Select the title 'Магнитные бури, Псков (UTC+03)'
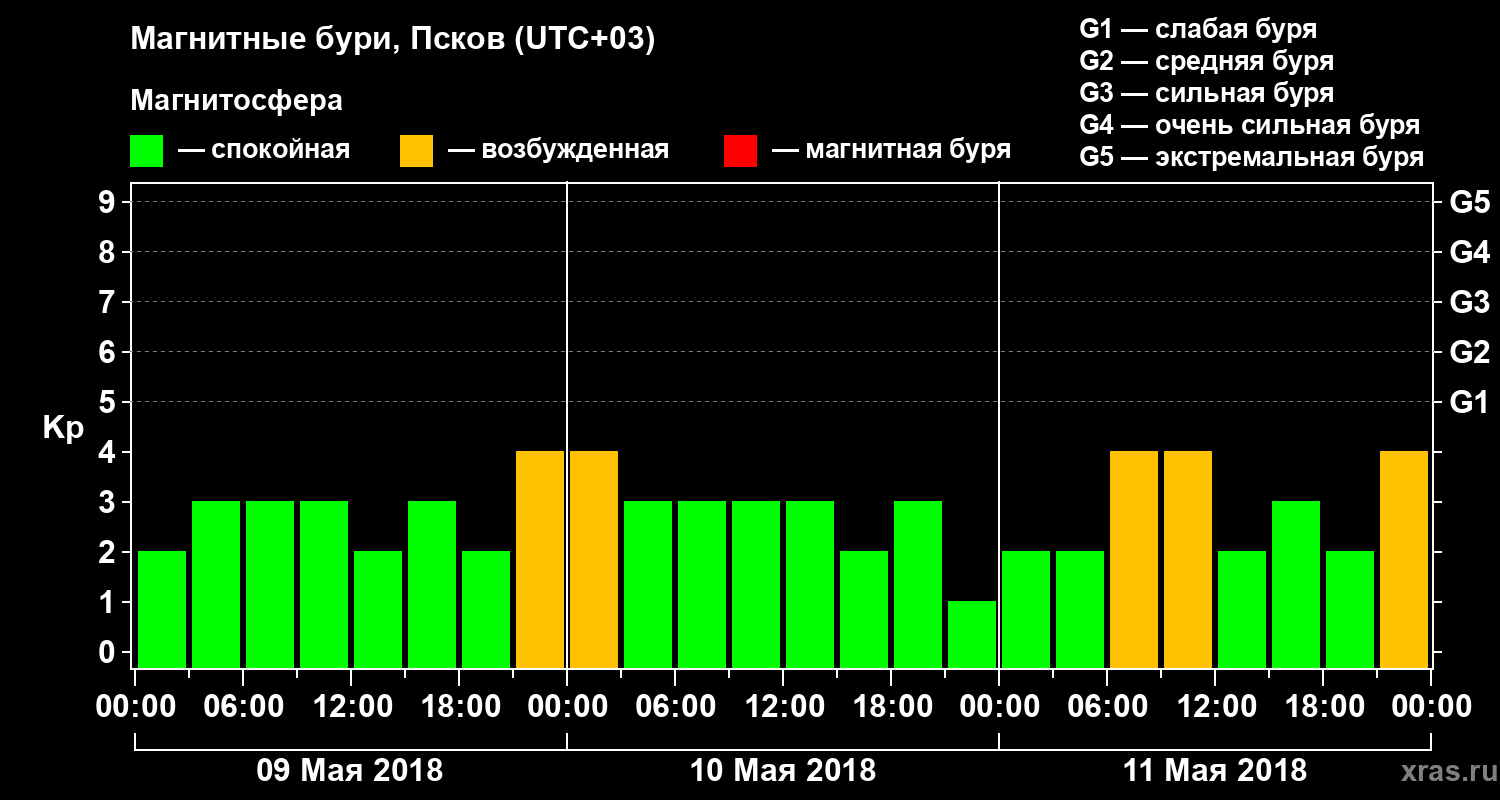This screenshot has height=800, width=1500. [393, 41]
